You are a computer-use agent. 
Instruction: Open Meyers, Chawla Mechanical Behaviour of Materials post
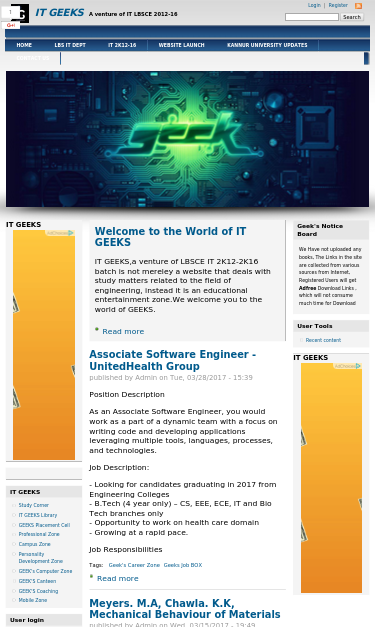[185, 609]
